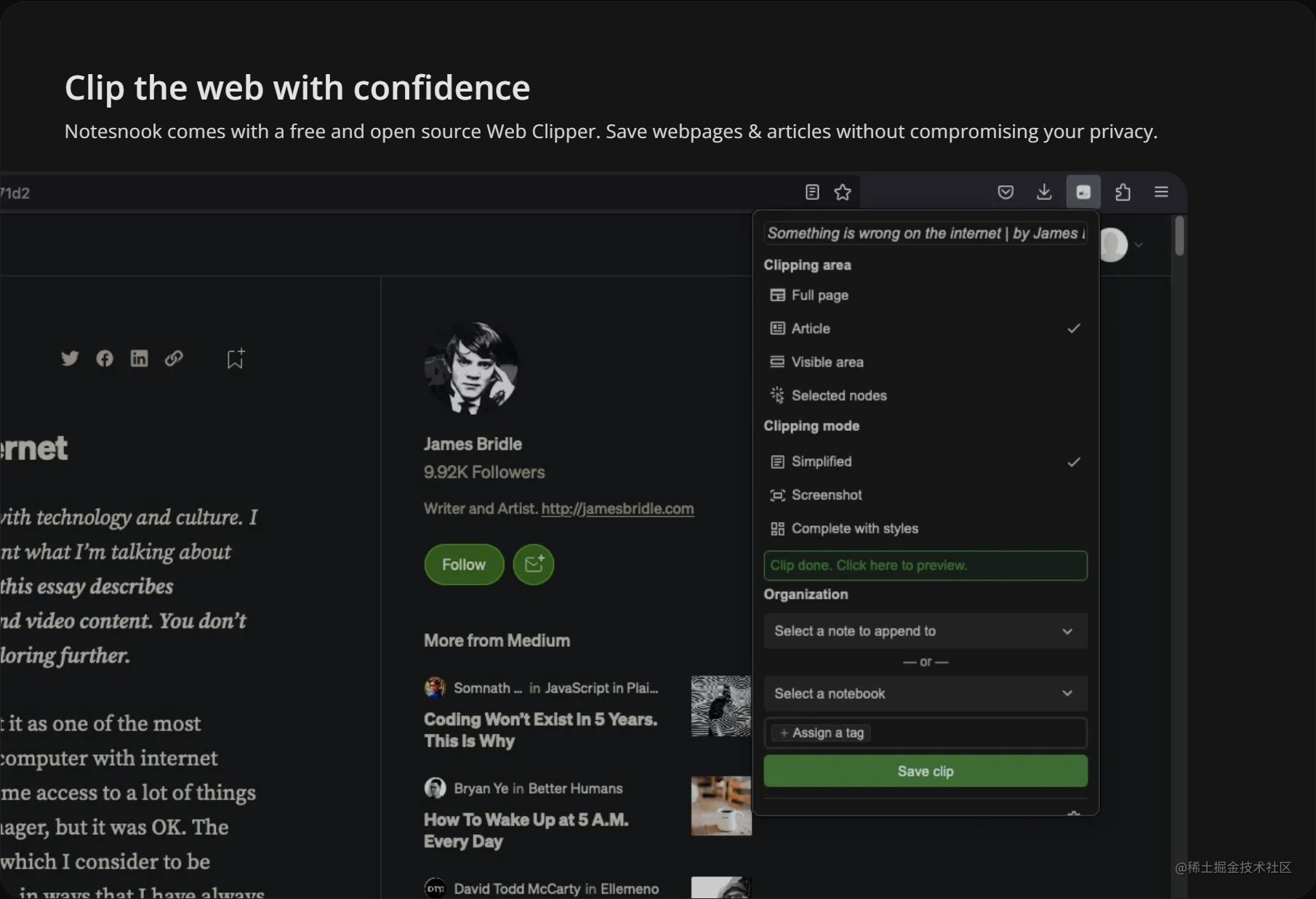1316x899 pixels.
Task: Choose Screenshot clipping mode
Action: (x=926, y=495)
